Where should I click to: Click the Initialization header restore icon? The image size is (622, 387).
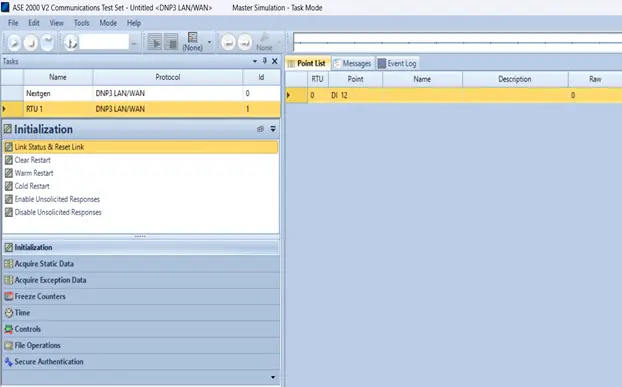260,129
